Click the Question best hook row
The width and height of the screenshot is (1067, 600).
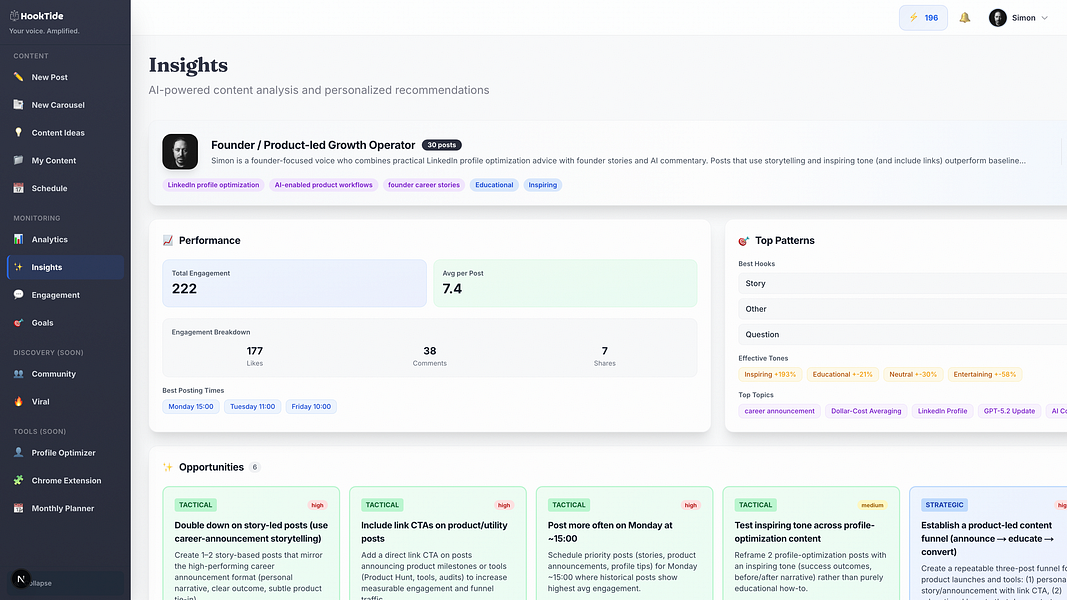pos(902,335)
